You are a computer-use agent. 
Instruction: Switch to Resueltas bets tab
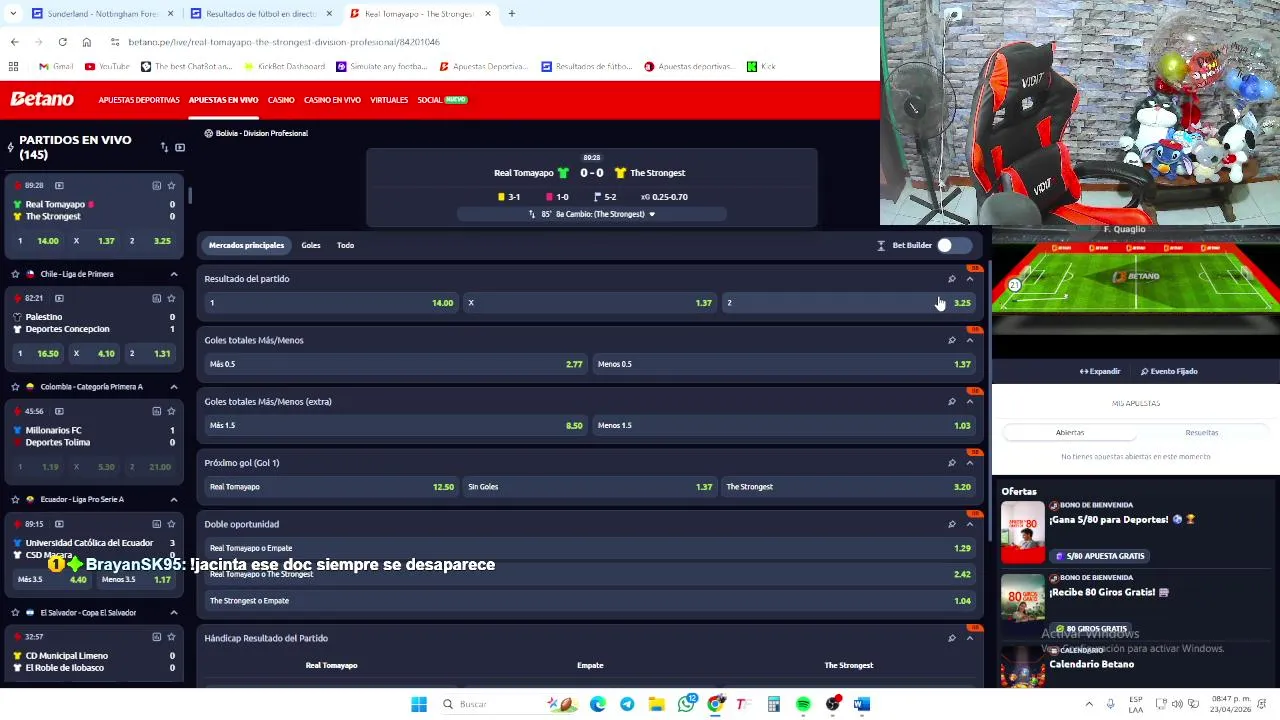click(1202, 433)
